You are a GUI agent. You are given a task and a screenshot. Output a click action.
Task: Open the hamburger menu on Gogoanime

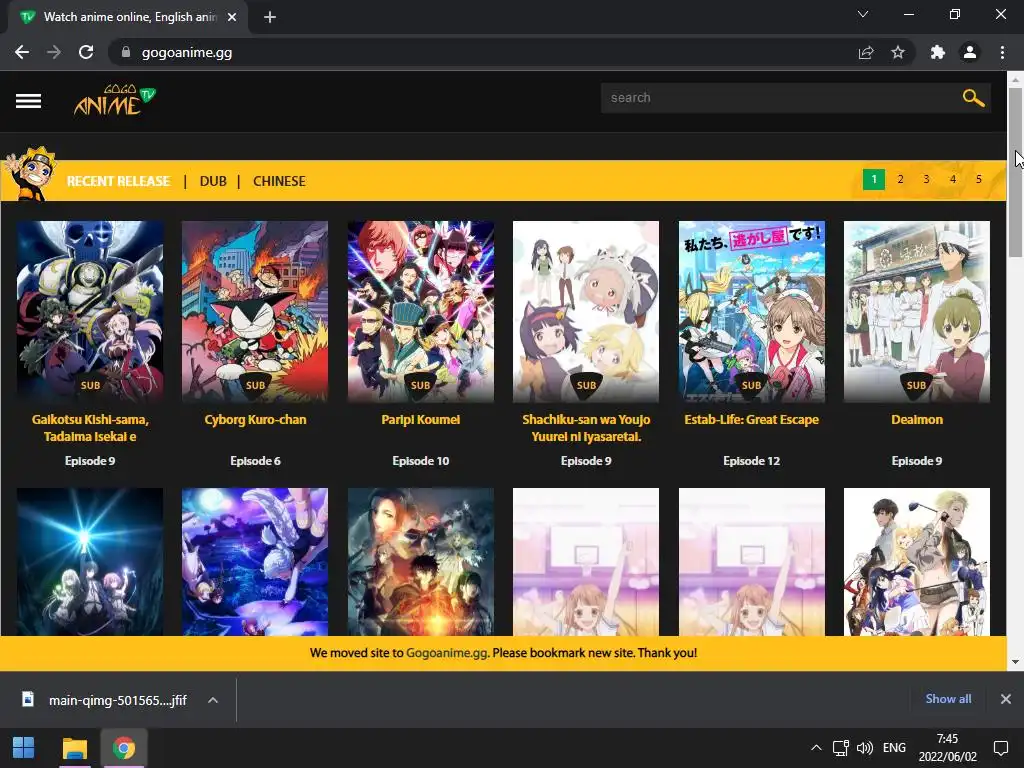[x=28, y=101]
